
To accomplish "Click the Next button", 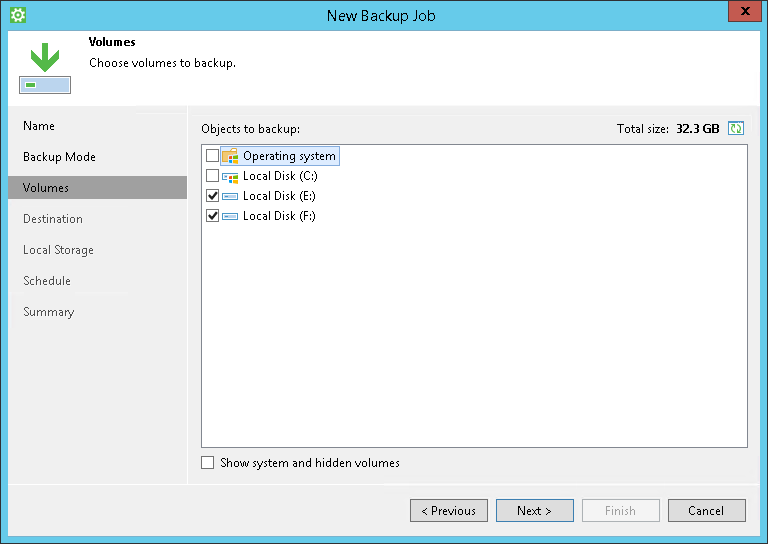I will click(534, 511).
